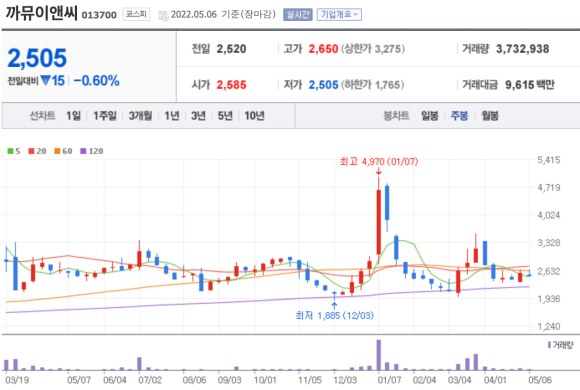Viewport: 580px width, 390px height.
Task: Click the 5,415 price axis label
Action: (549, 160)
